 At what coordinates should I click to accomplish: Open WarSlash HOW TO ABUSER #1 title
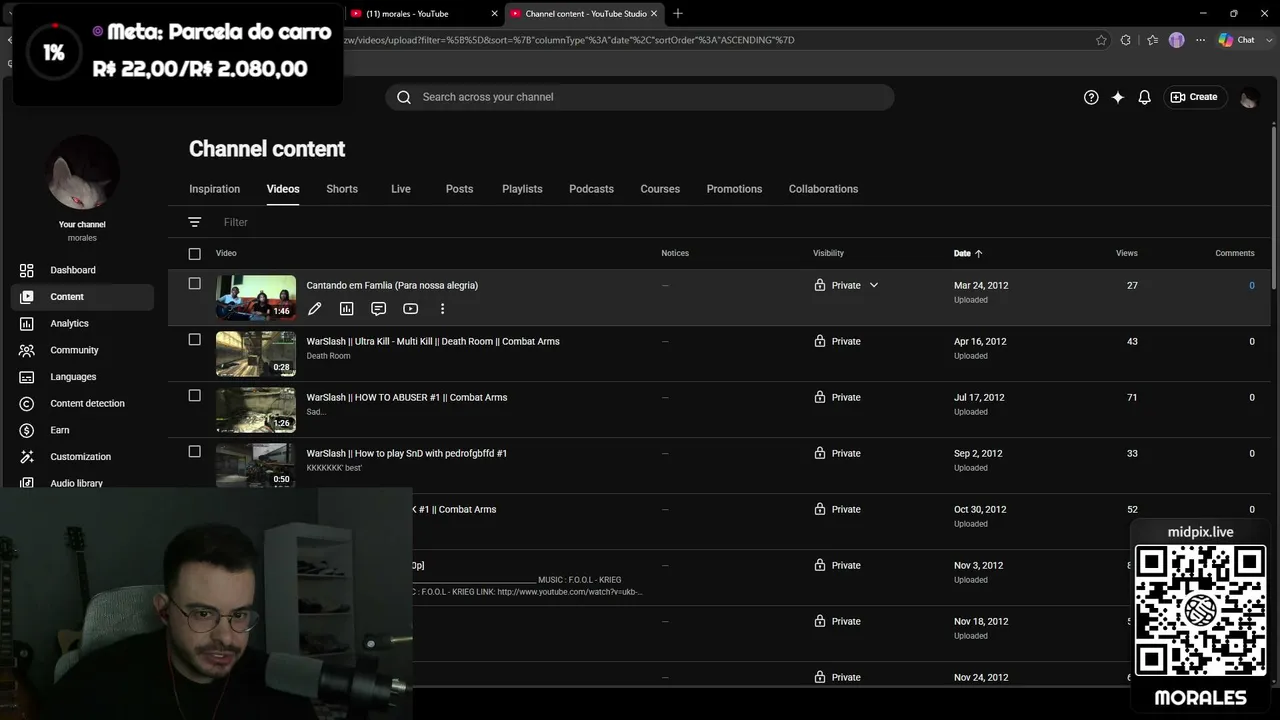407,397
